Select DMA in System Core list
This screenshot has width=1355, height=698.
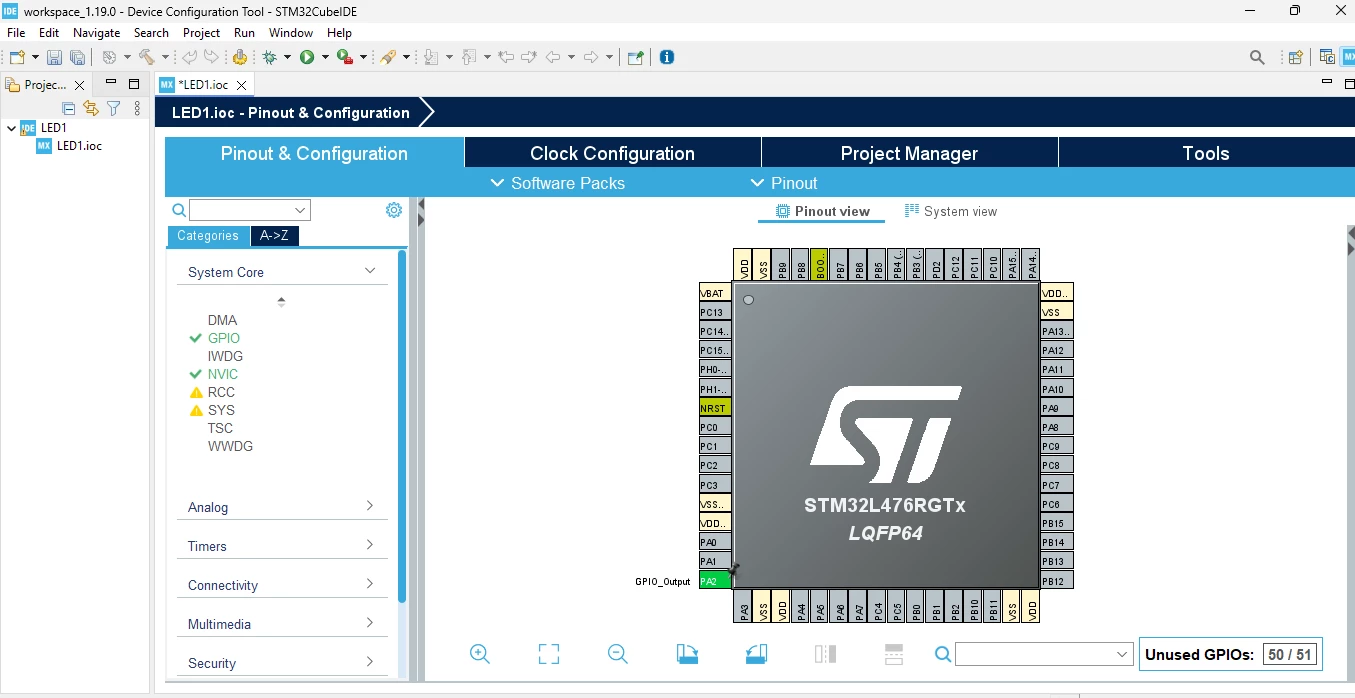tap(222, 320)
